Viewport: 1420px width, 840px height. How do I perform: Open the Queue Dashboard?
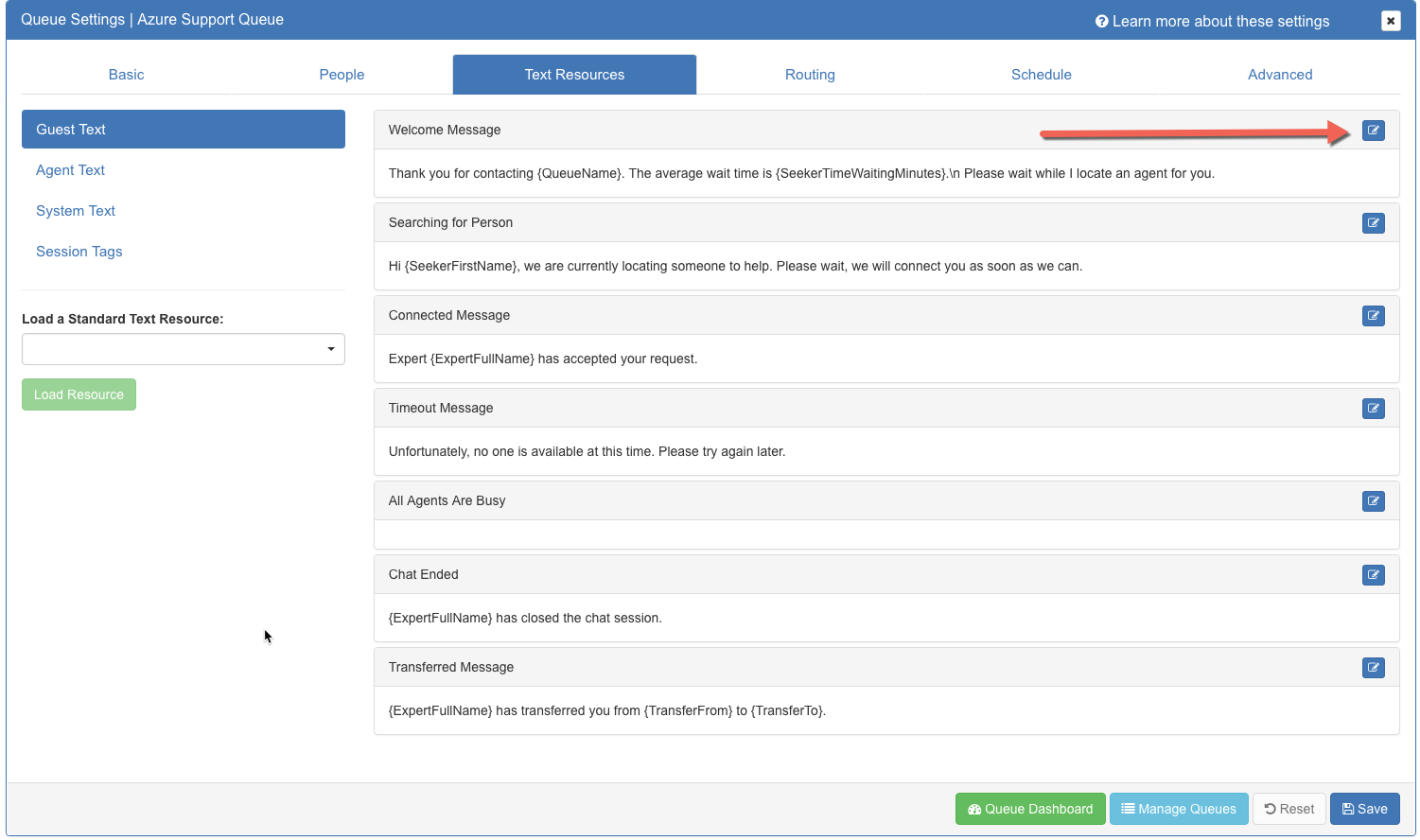click(1030, 809)
